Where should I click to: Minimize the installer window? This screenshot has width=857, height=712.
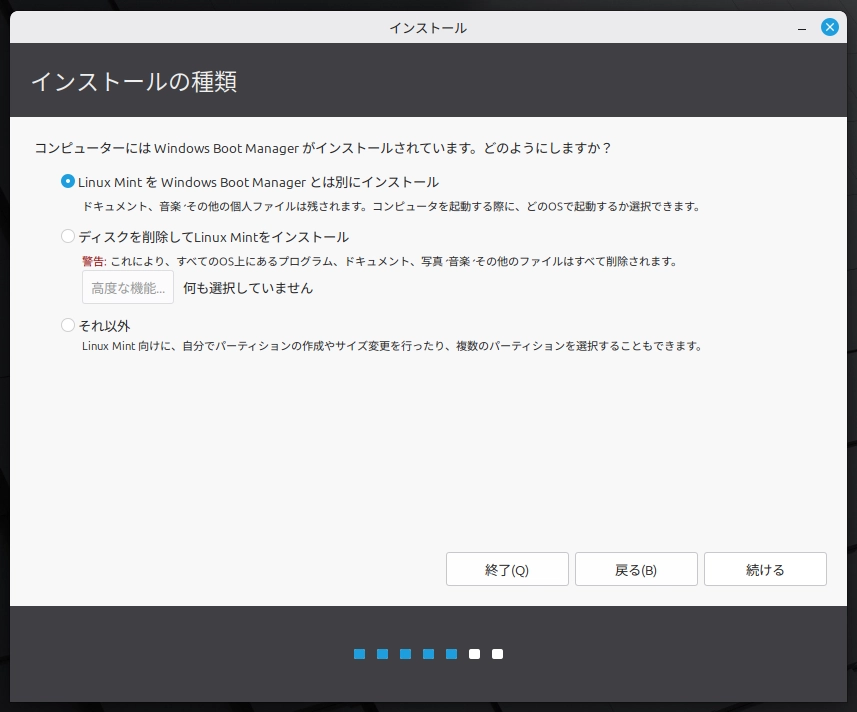802,27
